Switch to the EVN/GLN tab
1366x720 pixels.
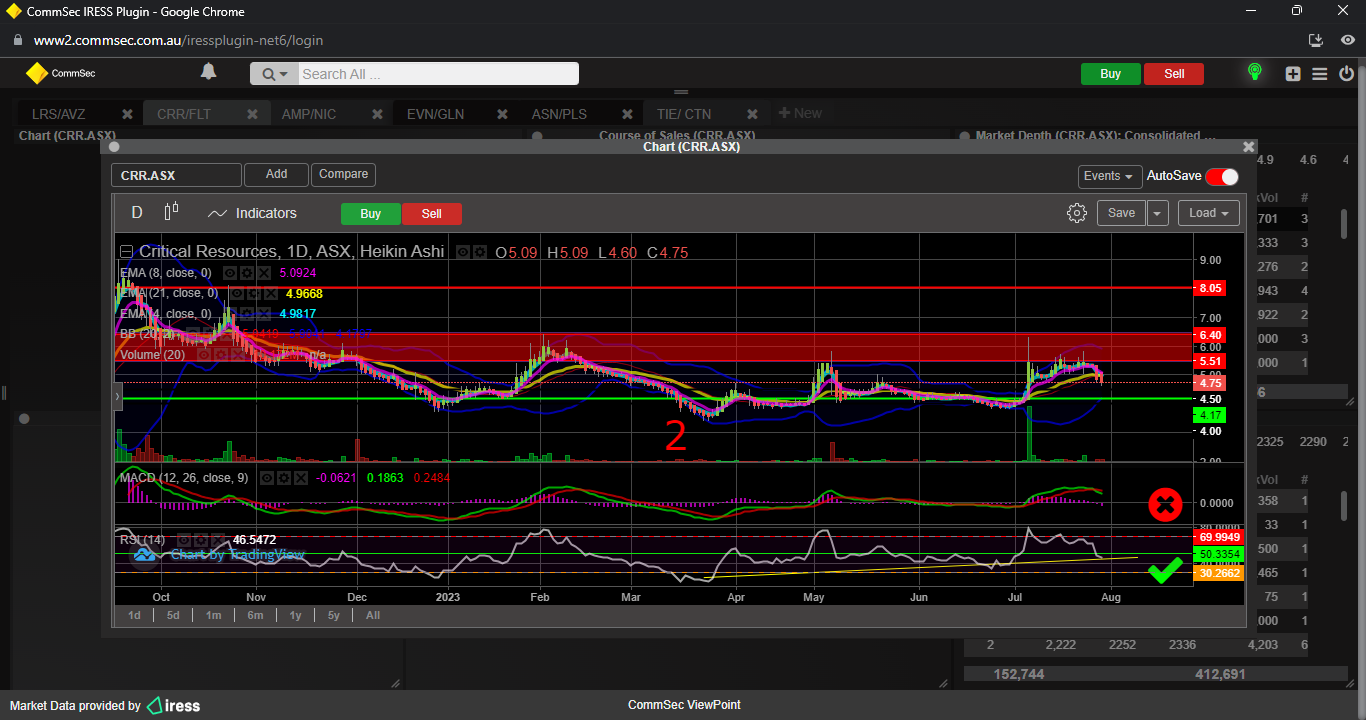(435, 114)
